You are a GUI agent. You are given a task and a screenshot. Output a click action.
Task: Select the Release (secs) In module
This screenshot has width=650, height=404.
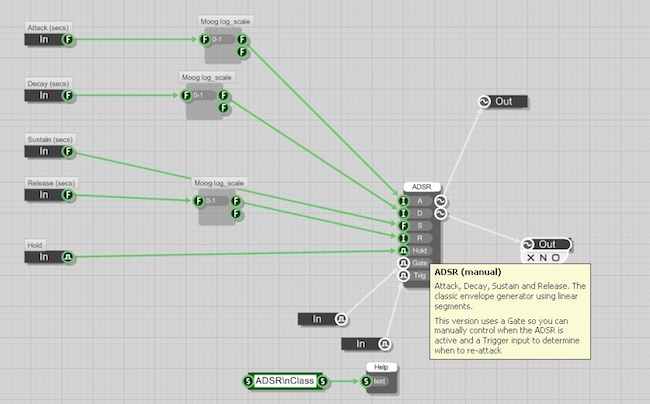pyautogui.click(x=44, y=196)
